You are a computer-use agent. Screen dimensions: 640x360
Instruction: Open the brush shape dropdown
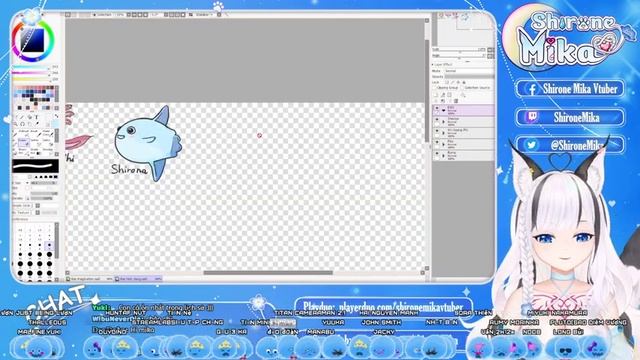coord(22,206)
